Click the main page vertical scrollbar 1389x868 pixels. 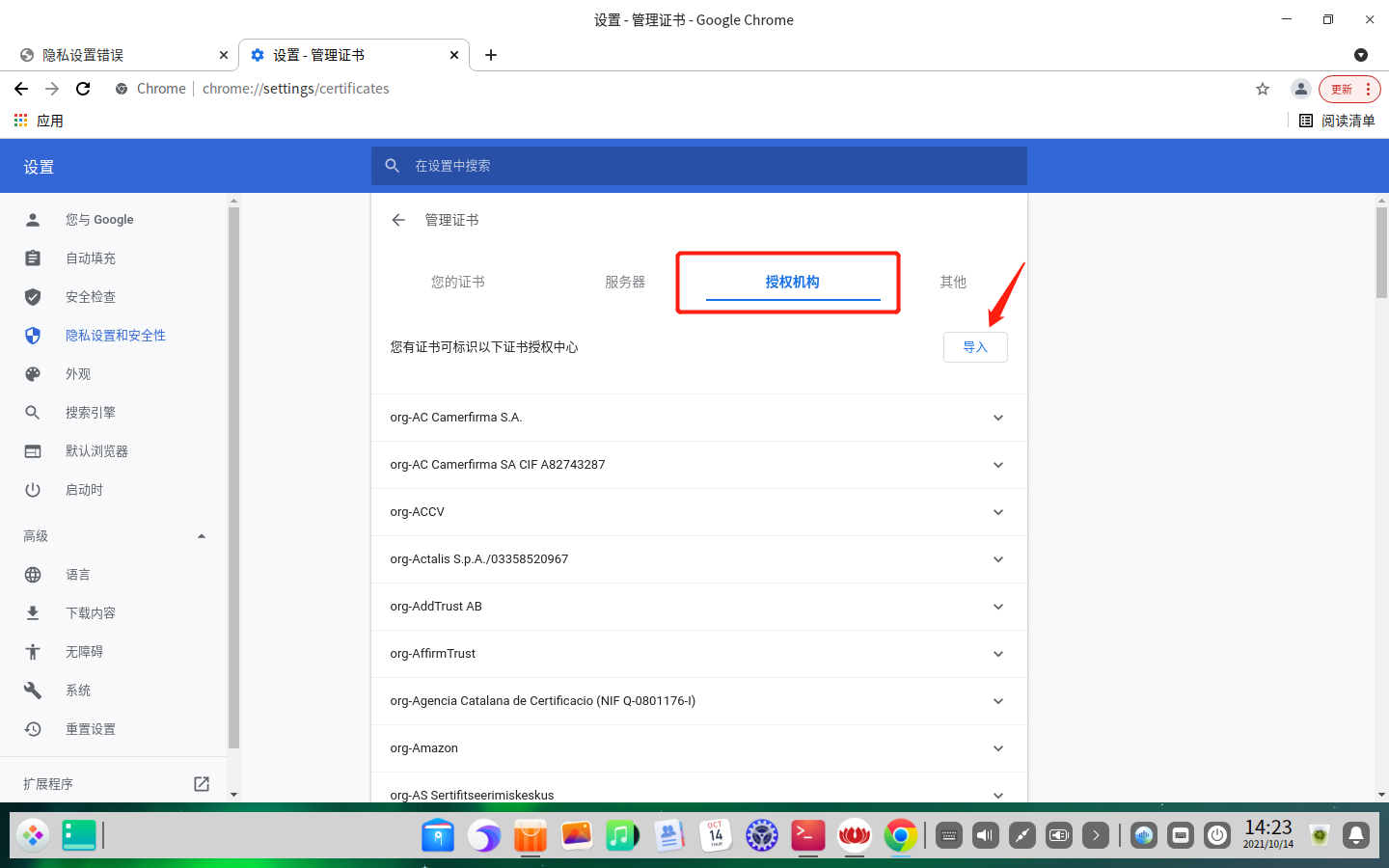(1381, 253)
